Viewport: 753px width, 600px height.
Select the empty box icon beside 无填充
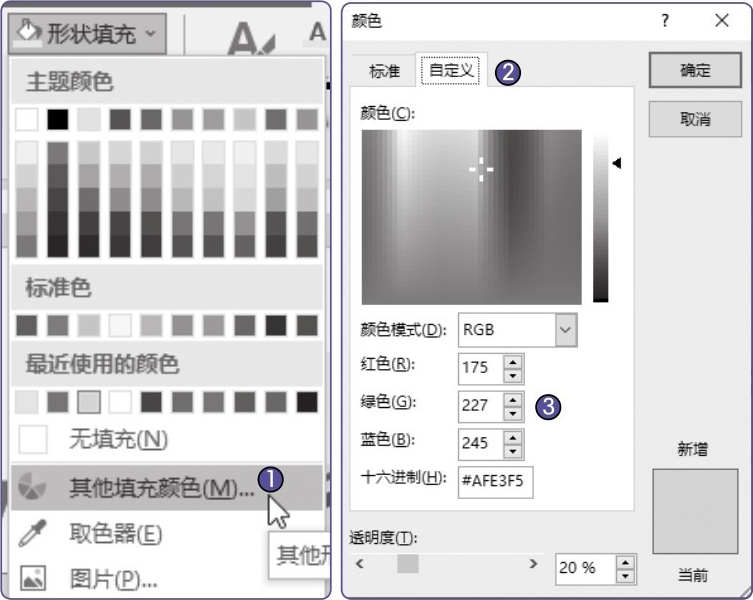click(33, 439)
